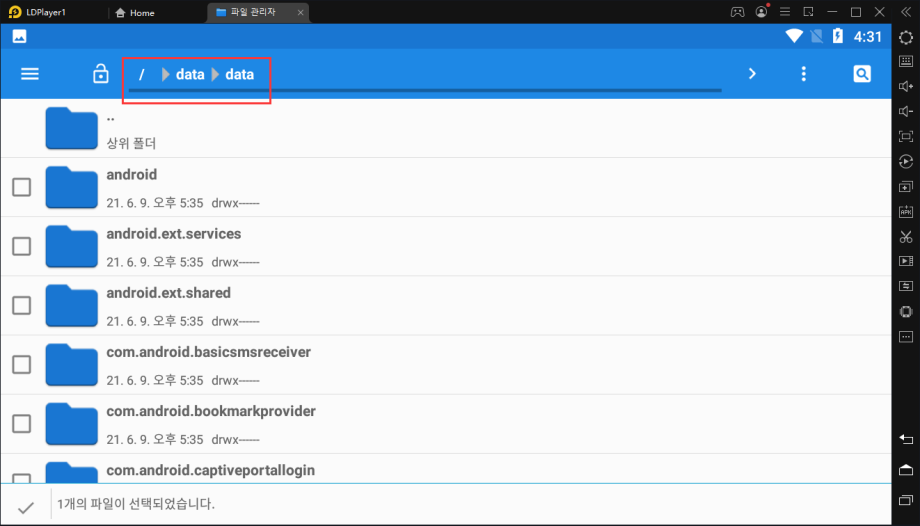Click the LDPlayer volume down icon

pyautogui.click(x=906, y=111)
